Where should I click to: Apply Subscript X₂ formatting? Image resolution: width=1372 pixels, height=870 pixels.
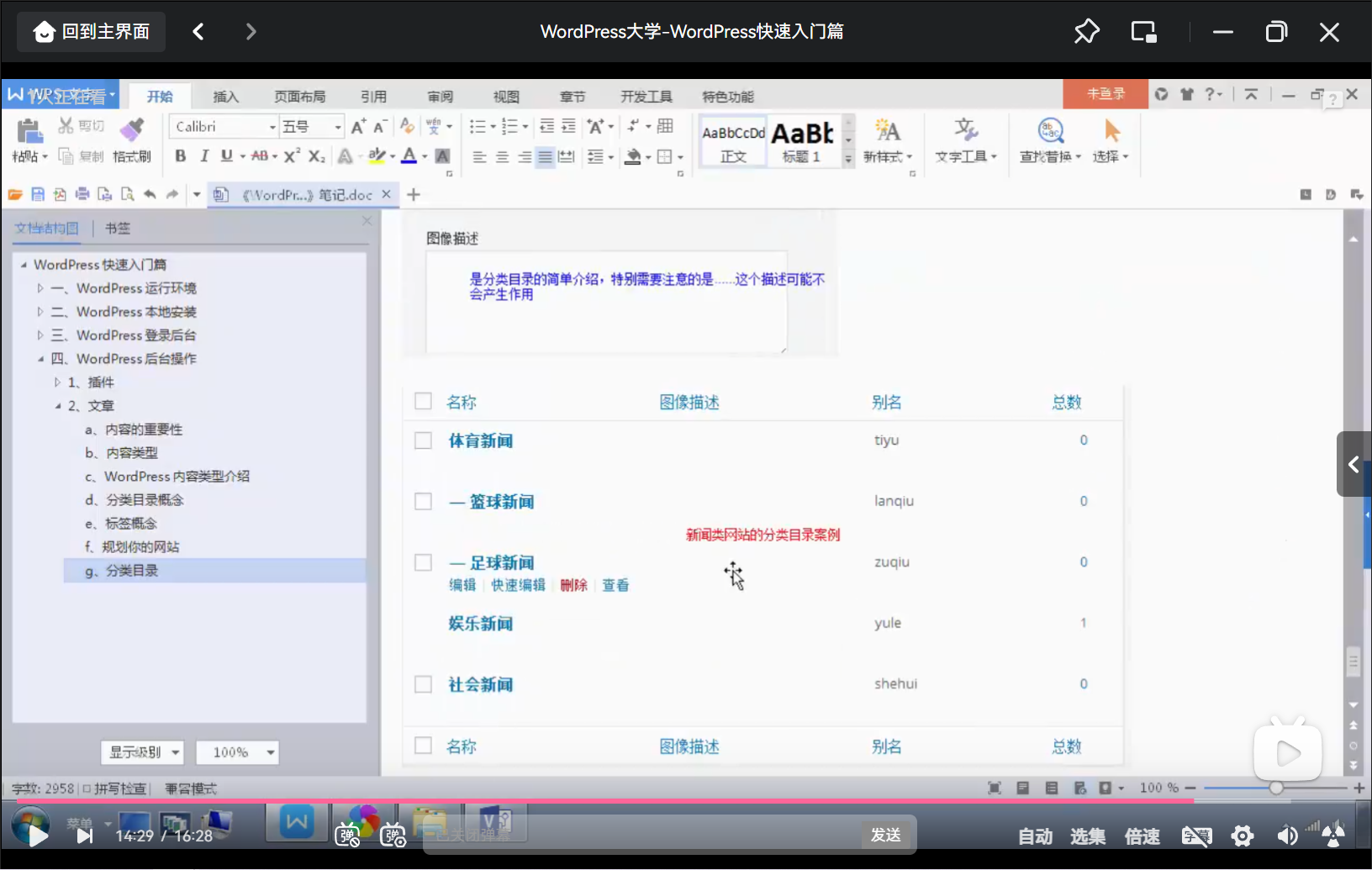point(317,156)
